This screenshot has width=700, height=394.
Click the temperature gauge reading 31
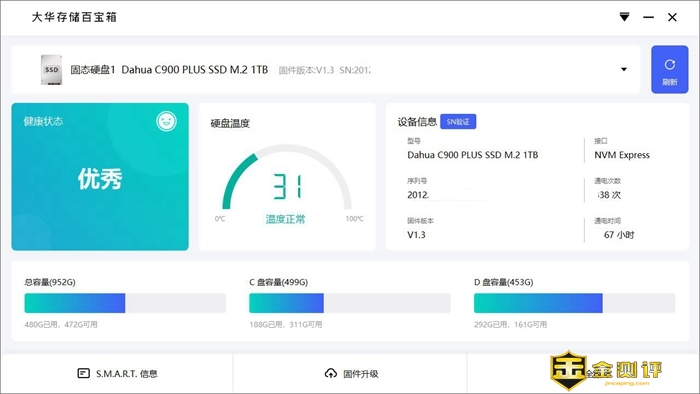click(287, 187)
